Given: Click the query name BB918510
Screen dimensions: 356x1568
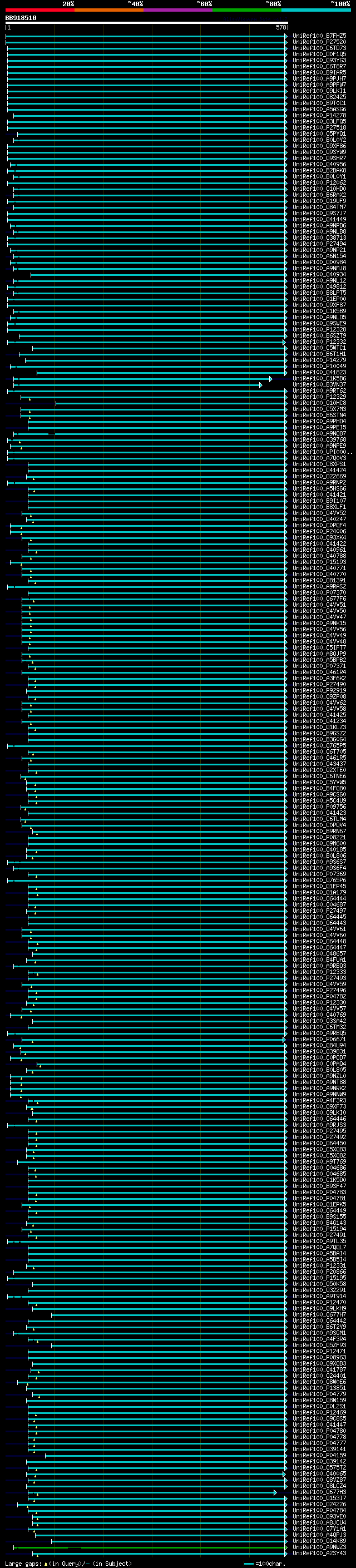Looking at the screenshot, I should [21, 18].
